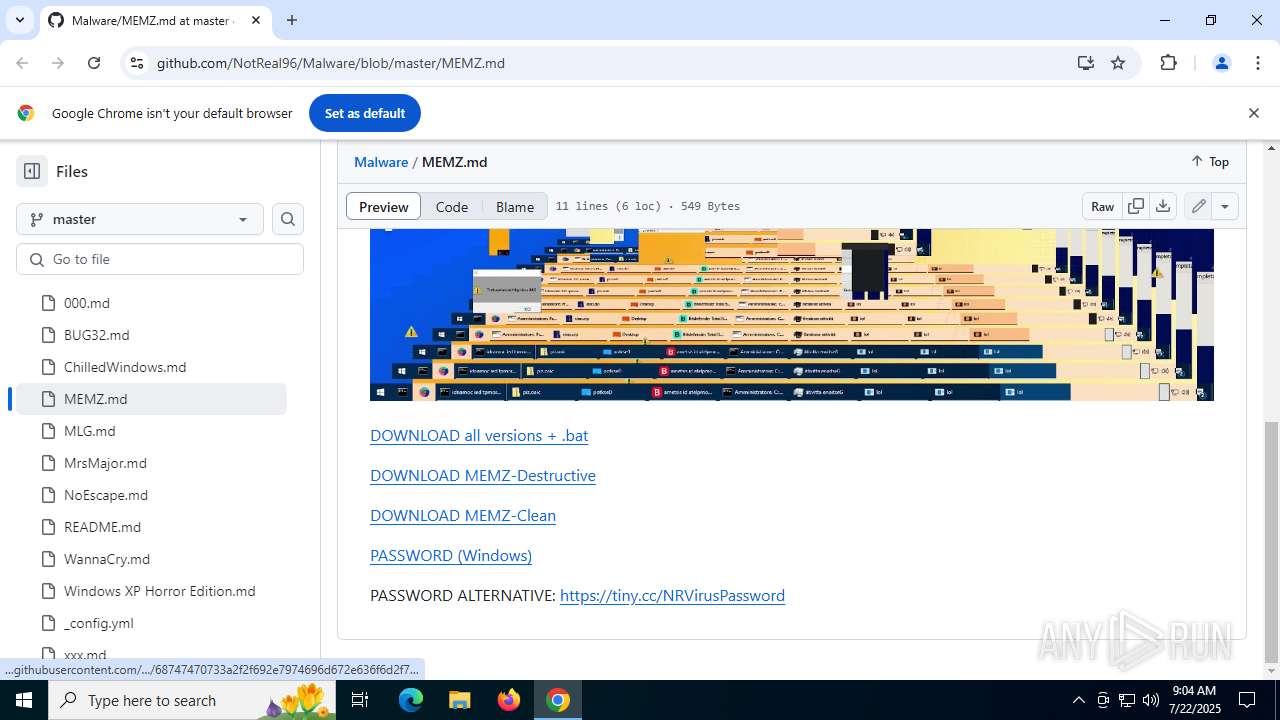Open Chrome extensions puzzle icon
1280x720 pixels.
point(1168,63)
